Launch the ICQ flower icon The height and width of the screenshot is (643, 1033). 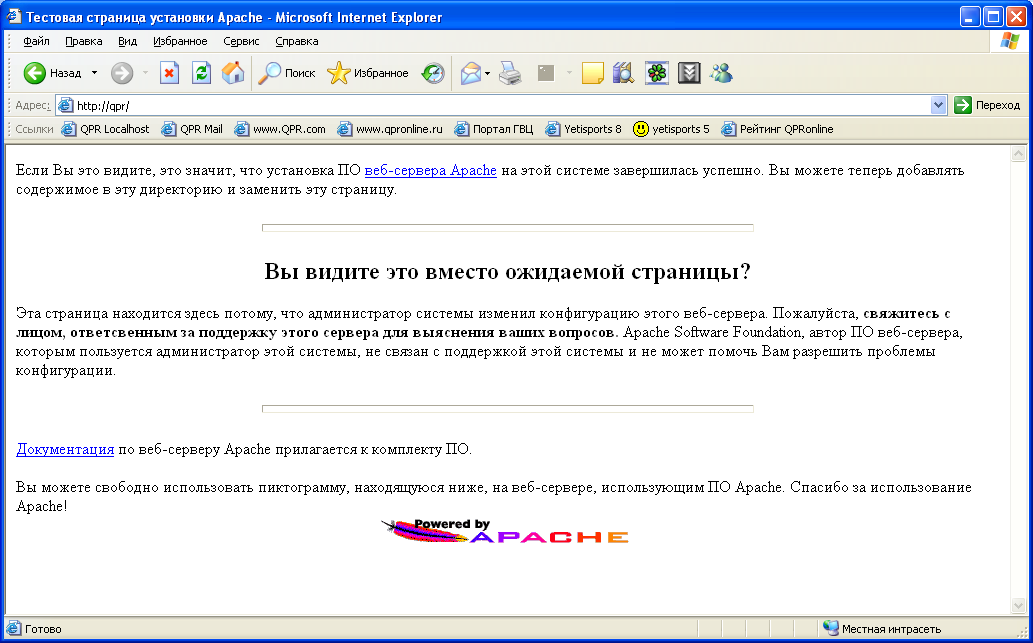point(657,73)
